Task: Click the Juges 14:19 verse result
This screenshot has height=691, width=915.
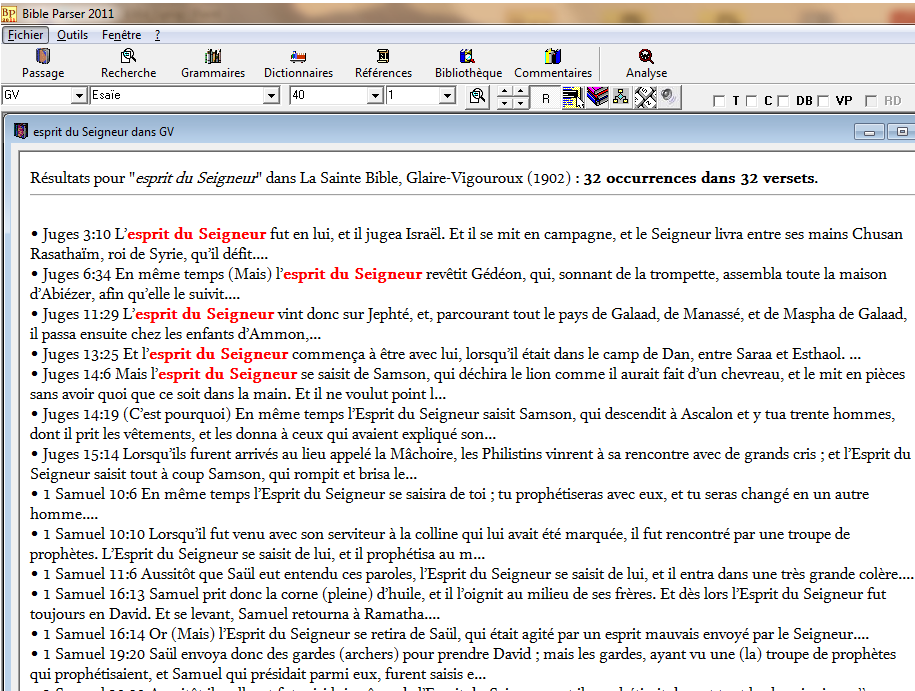Action: click(x=463, y=424)
